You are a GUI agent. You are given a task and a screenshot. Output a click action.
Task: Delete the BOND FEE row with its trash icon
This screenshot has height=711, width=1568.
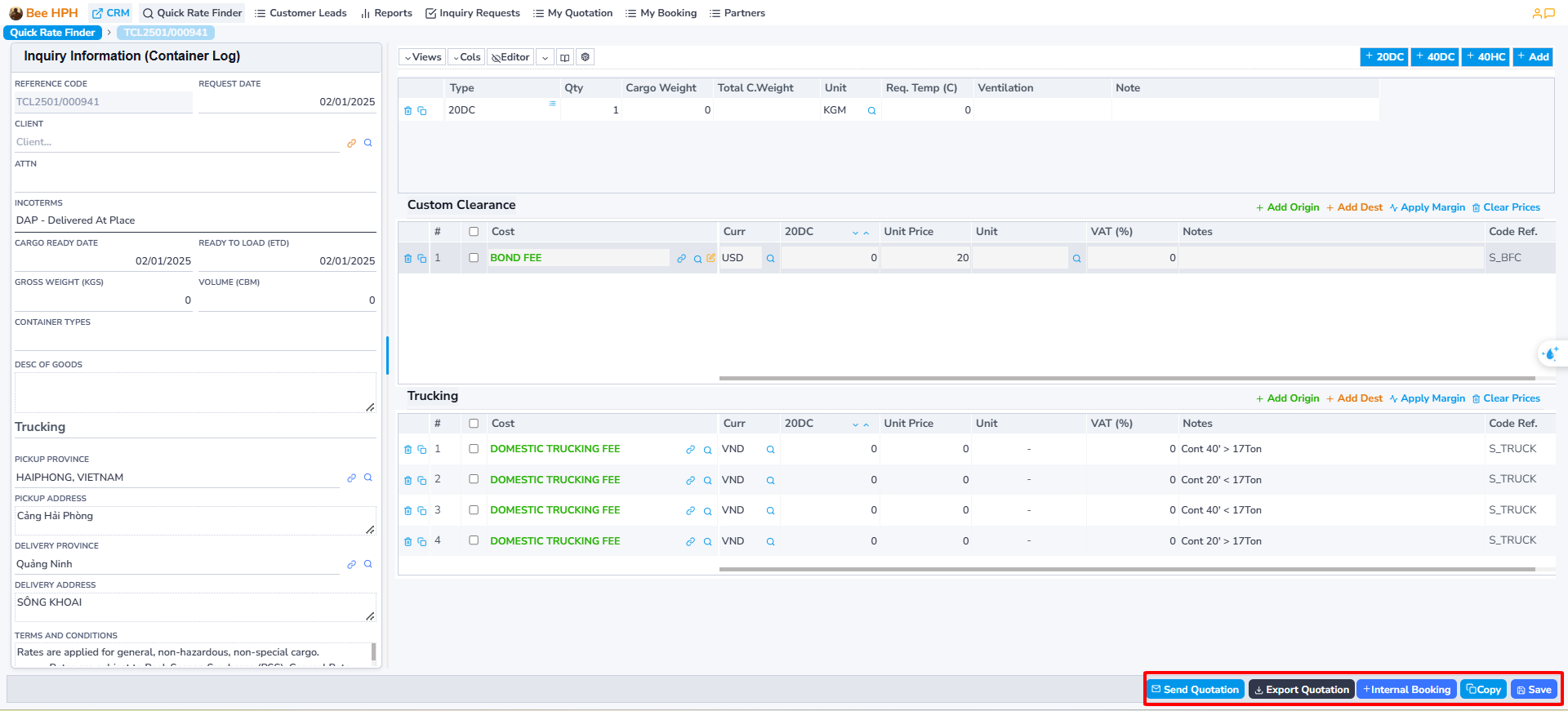[x=408, y=259]
